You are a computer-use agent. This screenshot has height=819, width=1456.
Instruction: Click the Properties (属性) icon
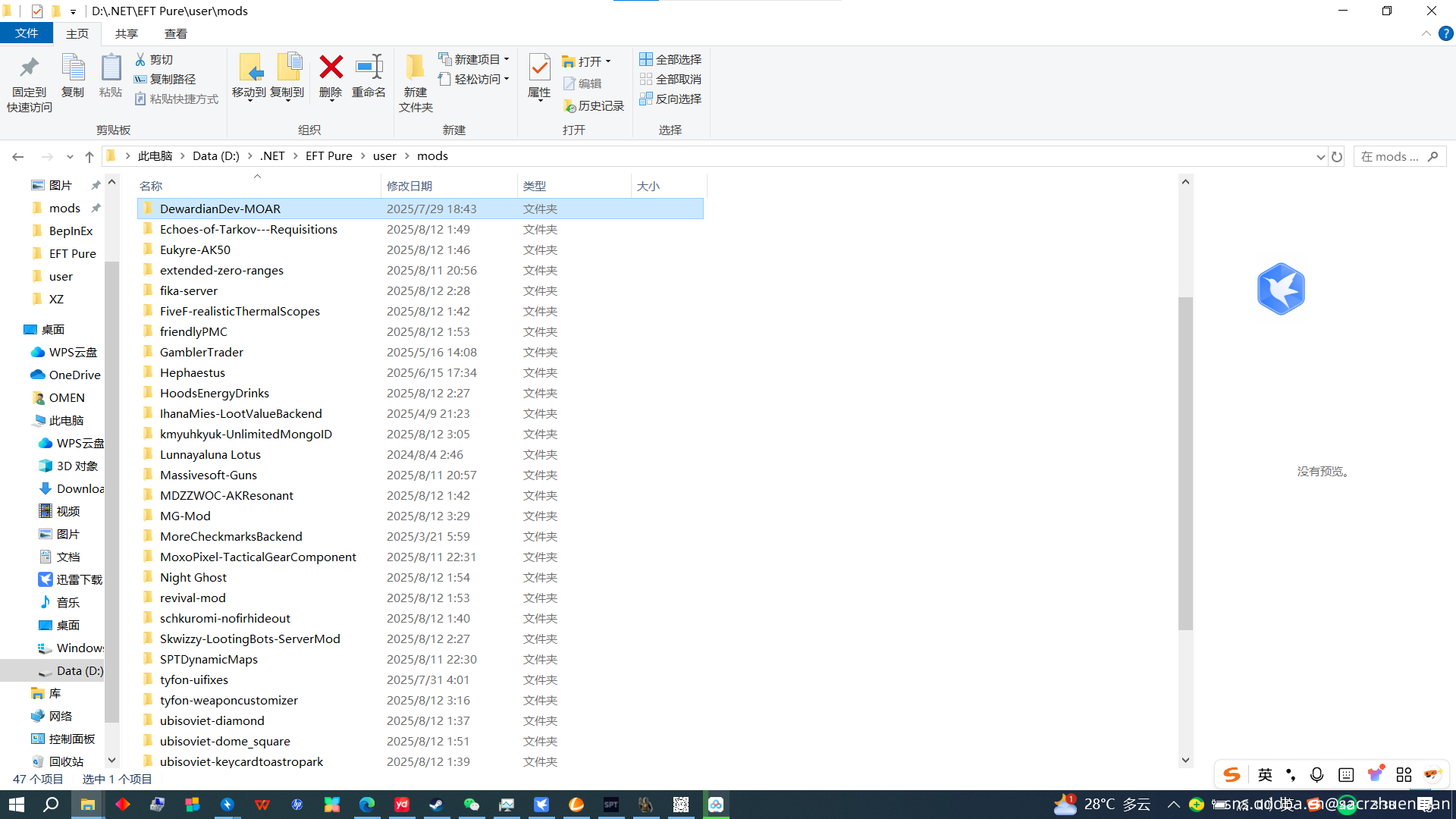[539, 68]
